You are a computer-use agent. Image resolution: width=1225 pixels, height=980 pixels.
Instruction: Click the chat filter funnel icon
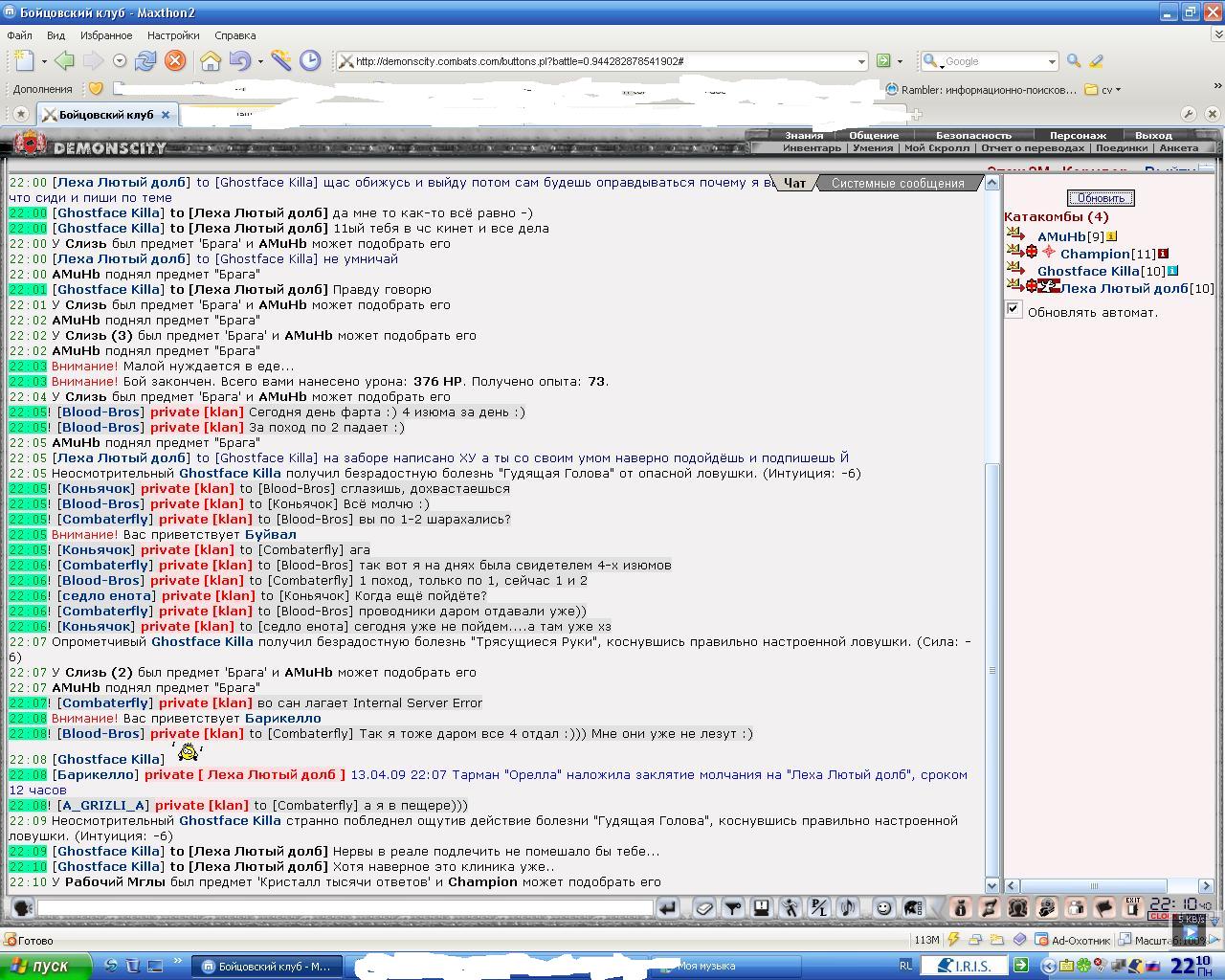point(733,907)
